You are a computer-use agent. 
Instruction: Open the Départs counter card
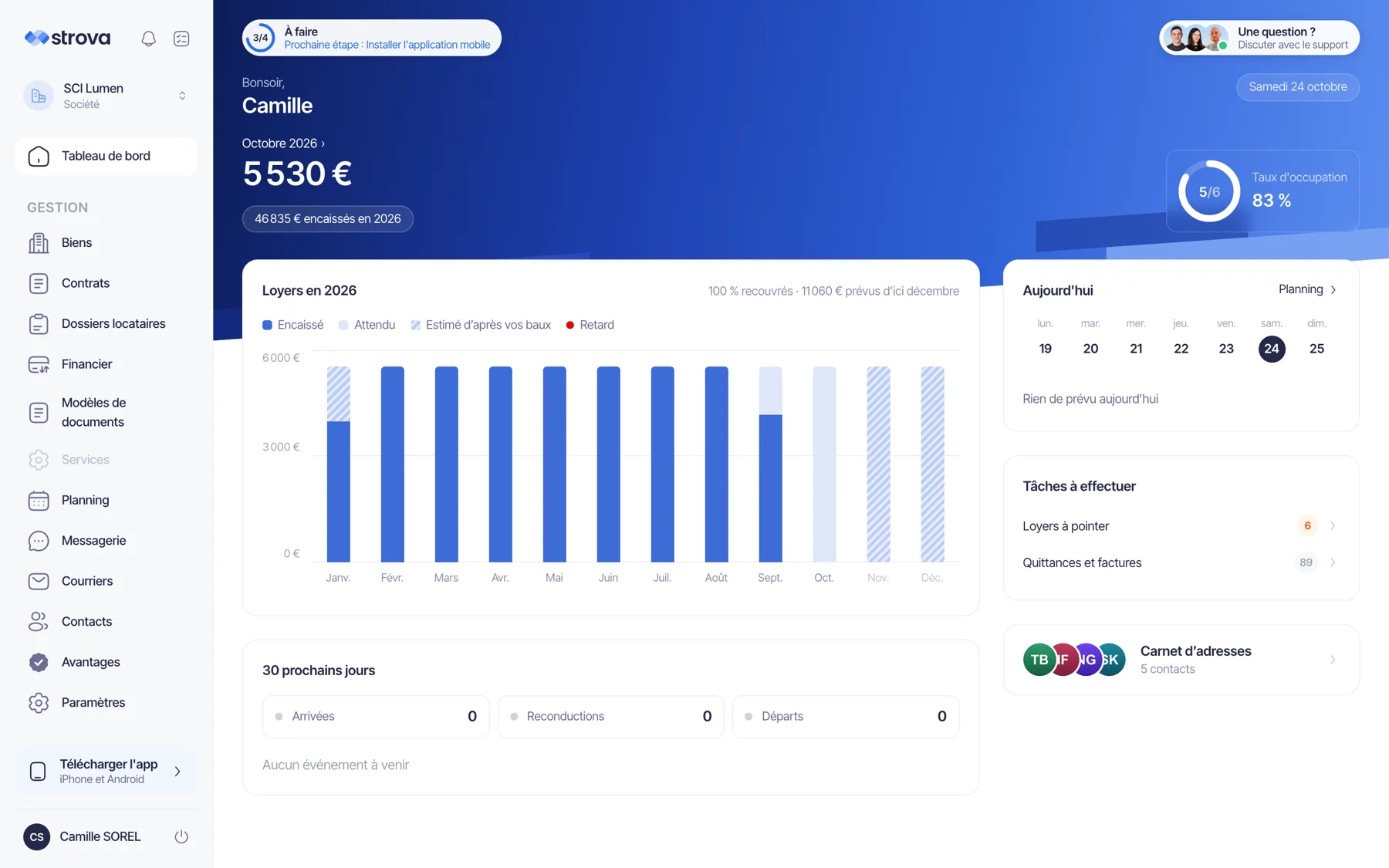[x=846, y=717]
